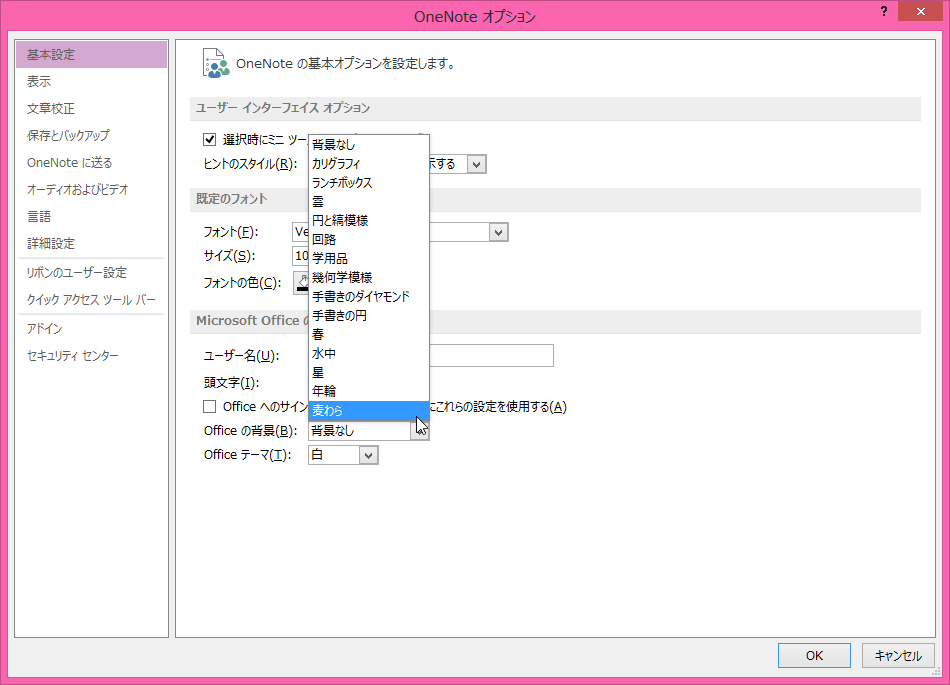Click the font size box
The image size is (950, 685).
pos(301,256)
